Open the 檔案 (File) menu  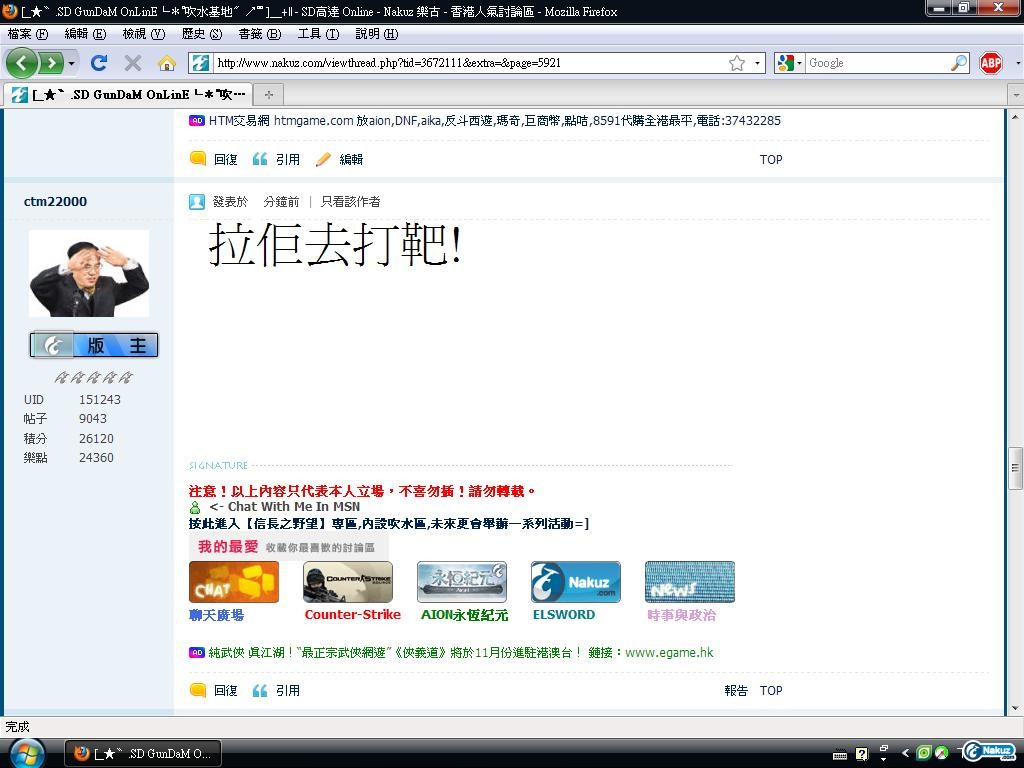(x=27, y=34)
